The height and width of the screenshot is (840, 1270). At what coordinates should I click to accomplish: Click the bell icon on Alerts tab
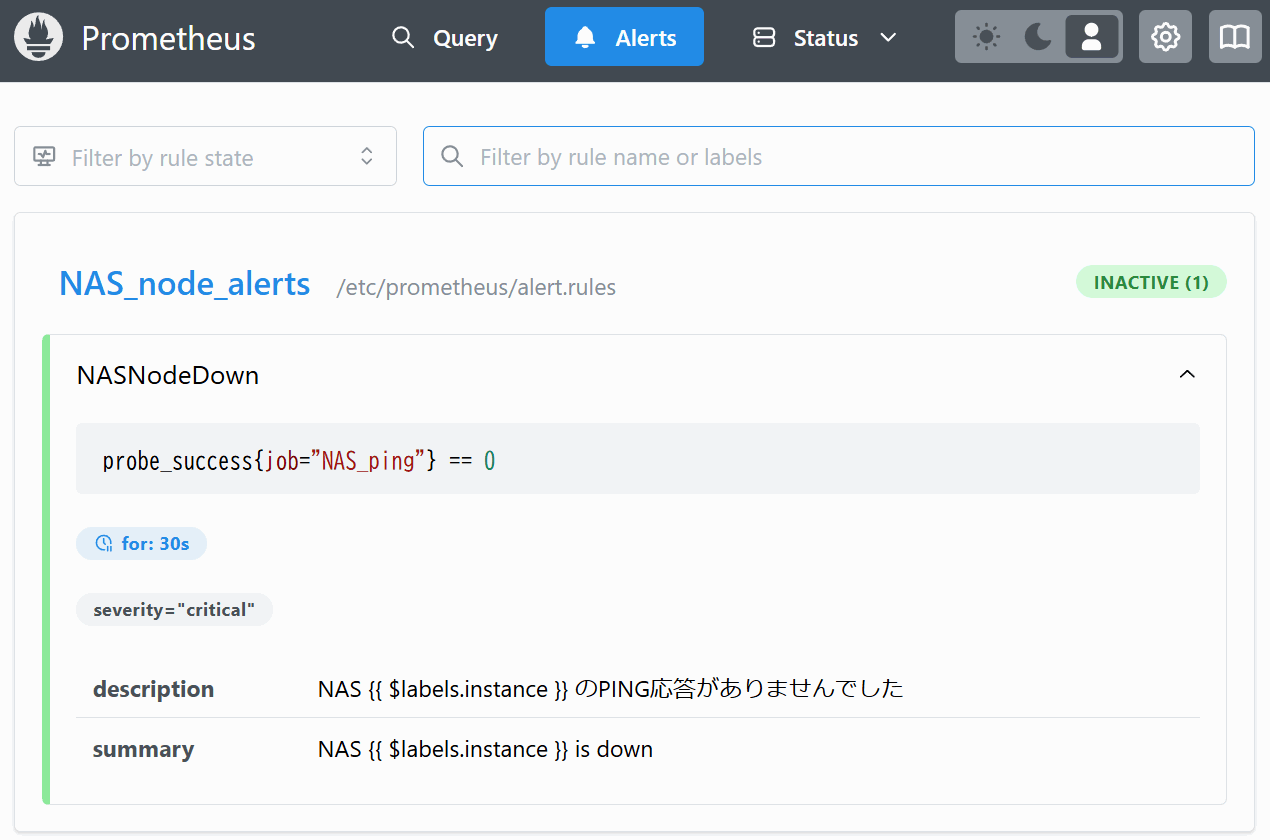coord(586,38)
